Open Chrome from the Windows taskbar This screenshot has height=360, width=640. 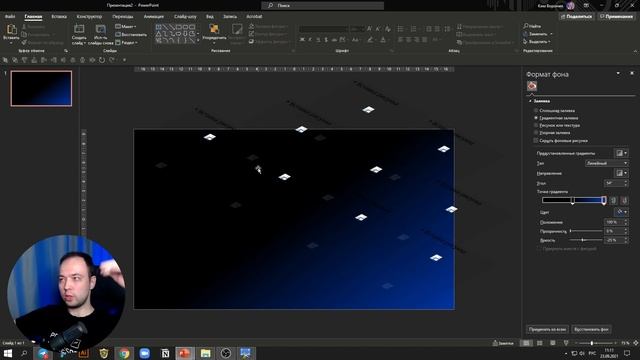pos(124,353)
